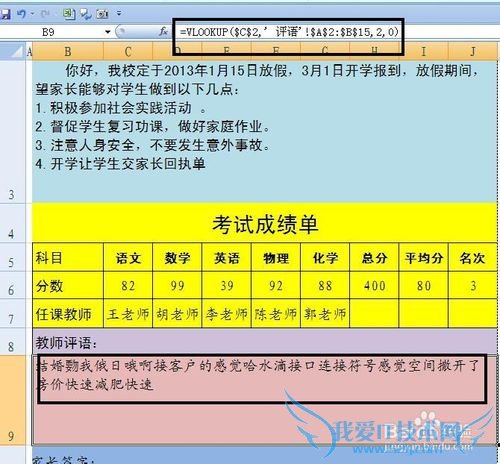Select column I header
The height and width of the screenshot is (464, 500).
[423, 52]
